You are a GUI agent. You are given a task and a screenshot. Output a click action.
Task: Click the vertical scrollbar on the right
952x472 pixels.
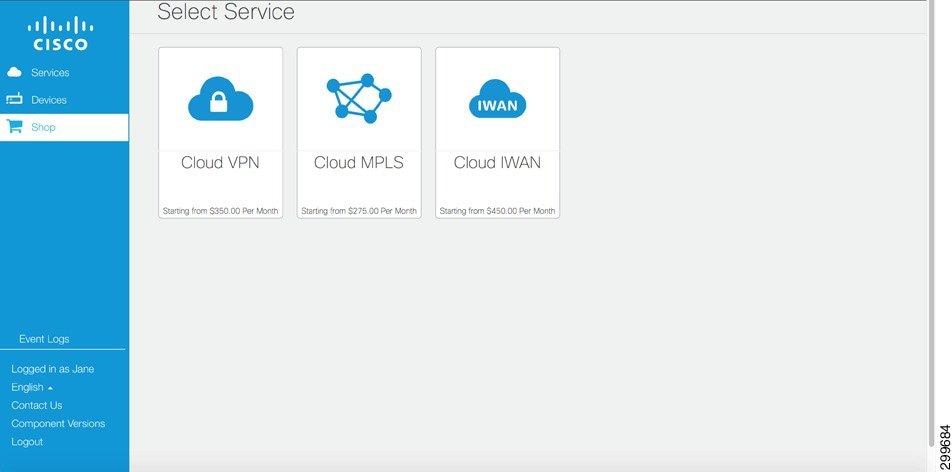[931, 225]
